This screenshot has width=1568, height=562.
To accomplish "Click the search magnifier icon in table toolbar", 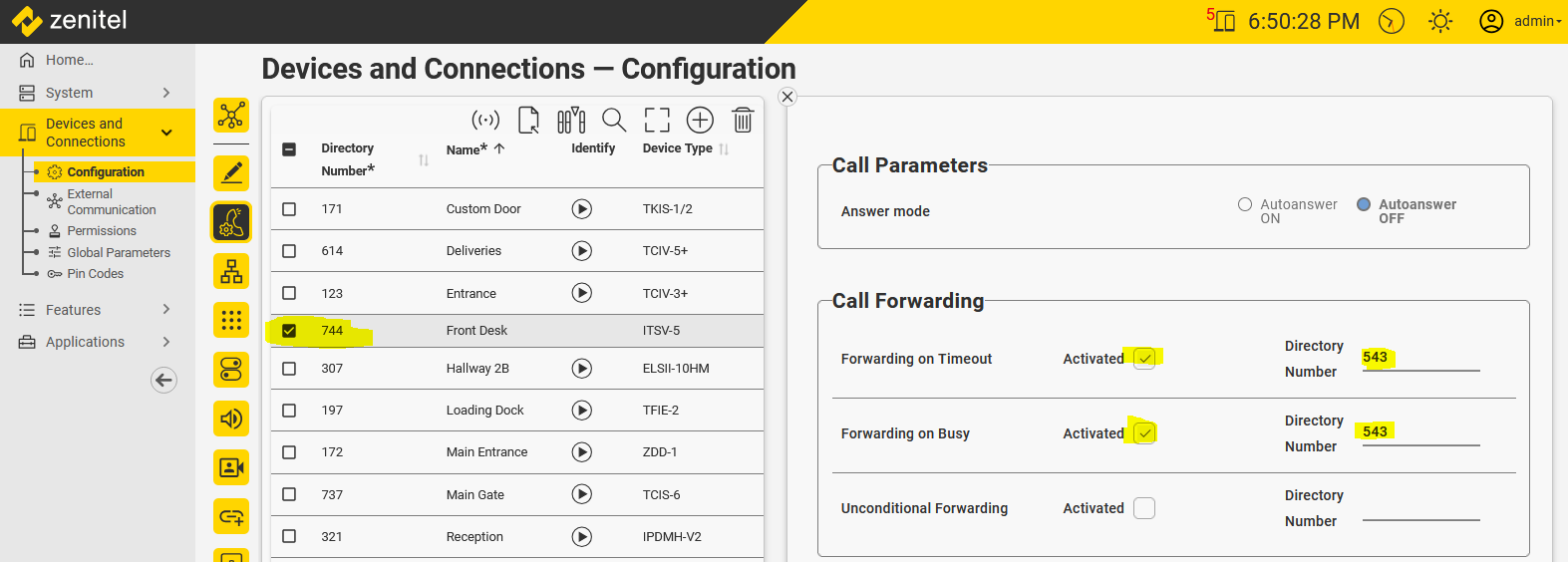I will click(x=614, y=121).
